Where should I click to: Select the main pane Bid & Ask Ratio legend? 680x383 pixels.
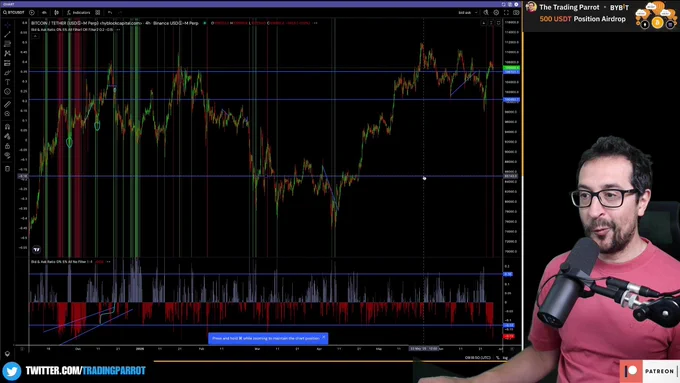pyautogui.click(x=72, y=29)
